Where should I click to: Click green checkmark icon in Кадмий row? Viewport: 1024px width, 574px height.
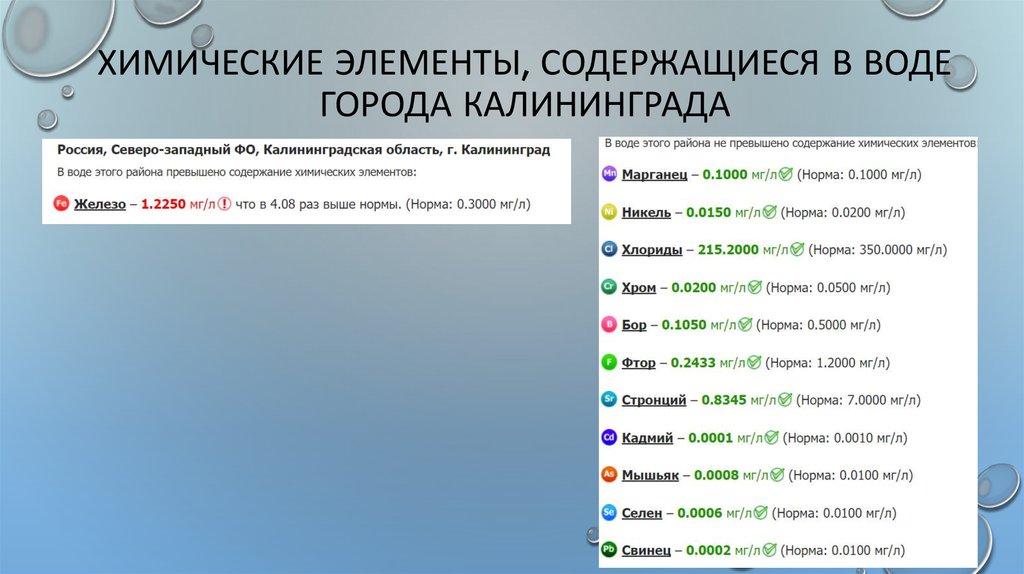point(771,437)
